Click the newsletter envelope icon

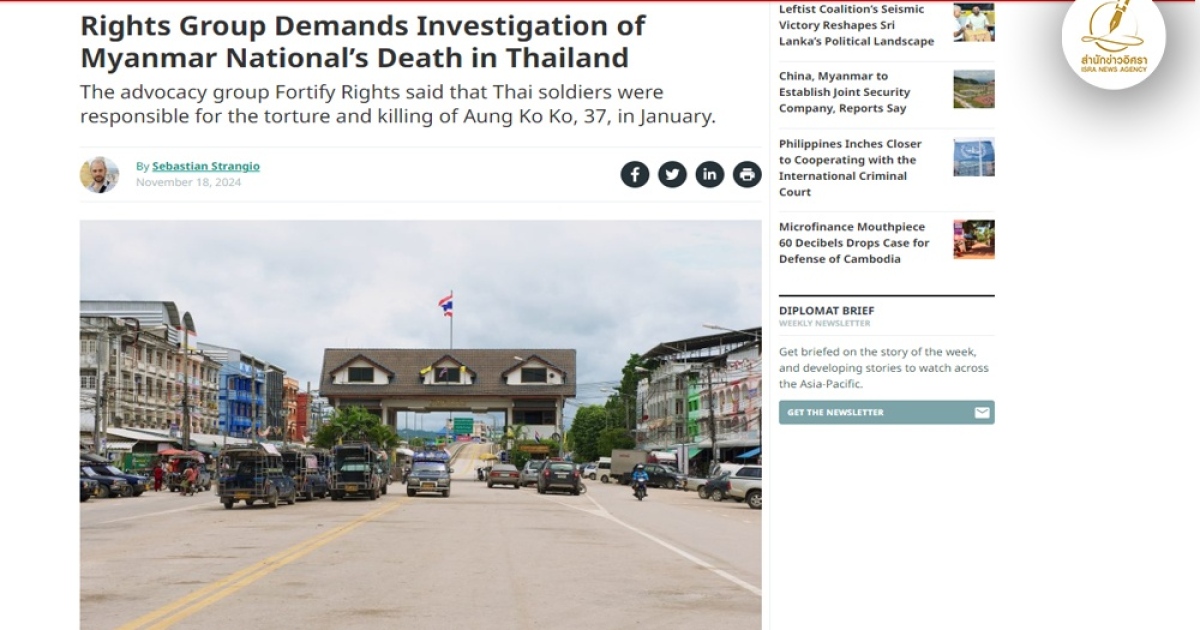[982, 412]
